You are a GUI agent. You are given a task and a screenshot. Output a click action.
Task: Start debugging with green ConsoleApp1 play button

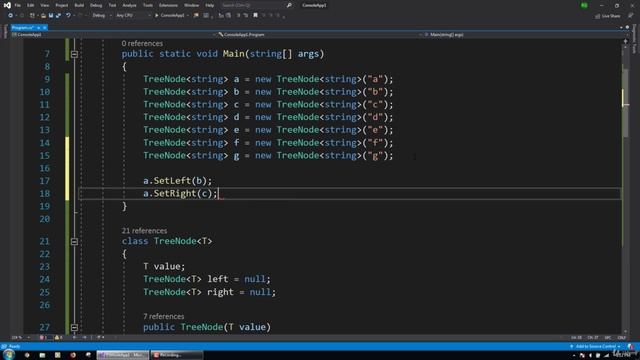coord(170,16)
